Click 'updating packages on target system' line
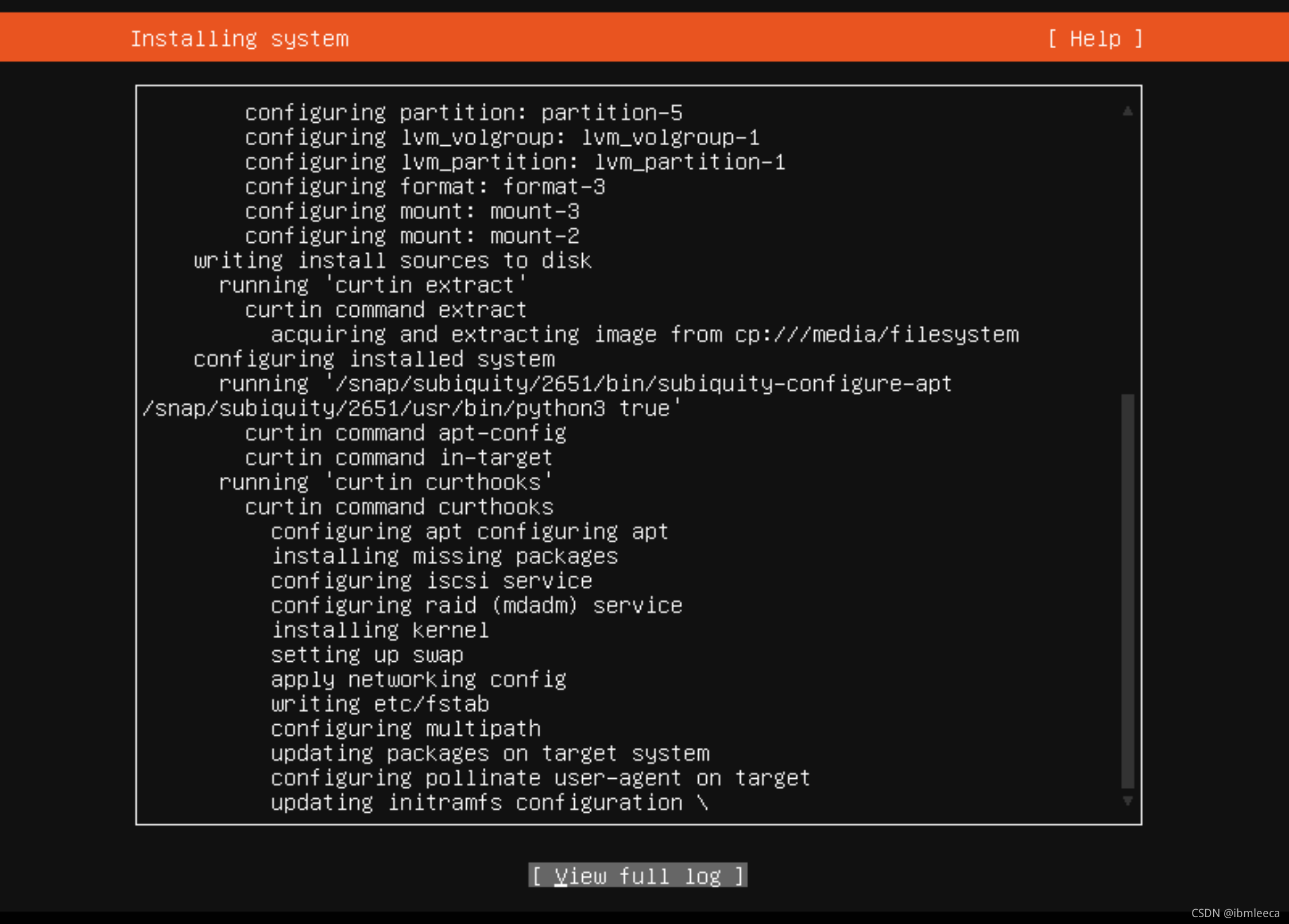 pyautogui.click(x=490, y=754)
